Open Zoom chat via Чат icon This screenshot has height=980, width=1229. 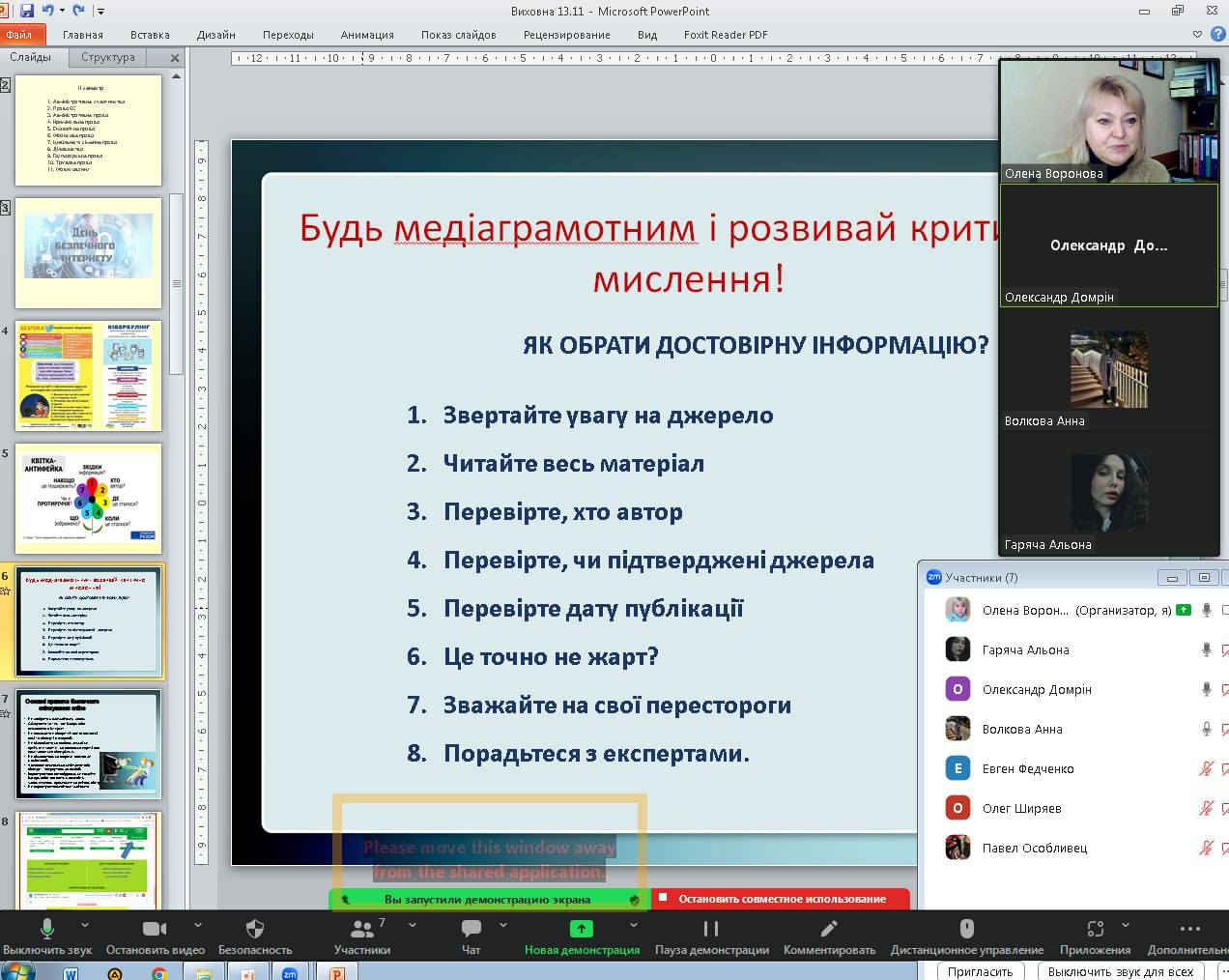click(x=471, y=929)
